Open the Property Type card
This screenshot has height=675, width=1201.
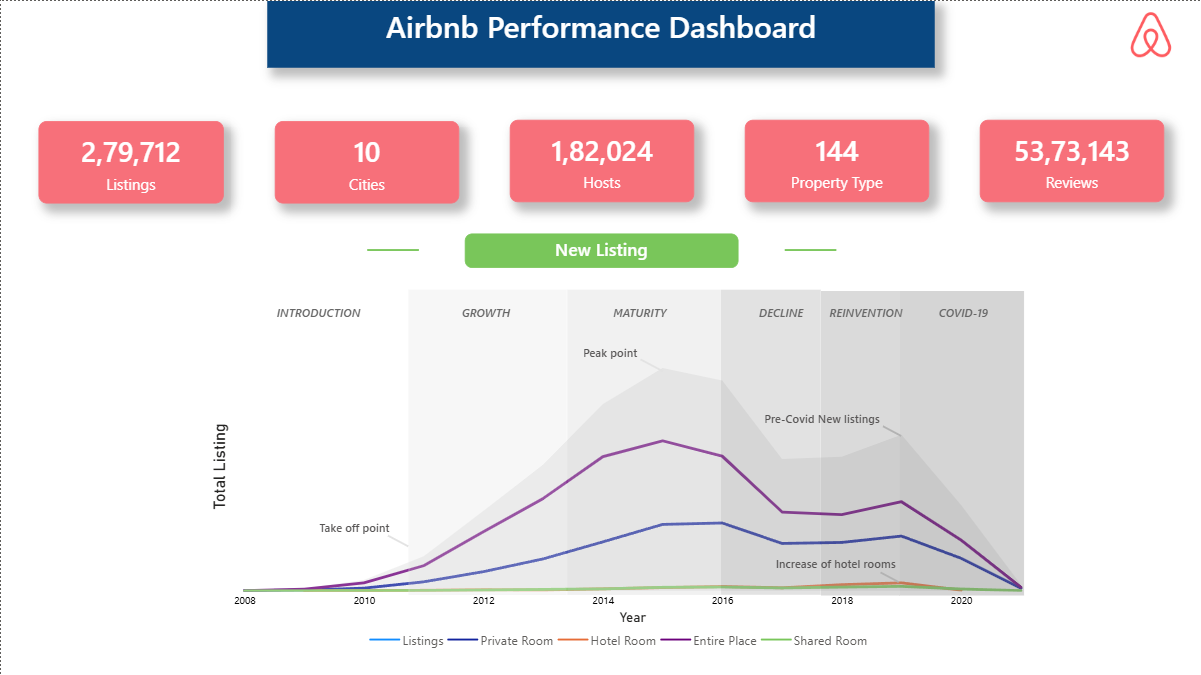pyautogui.click(x=837, y=162)
